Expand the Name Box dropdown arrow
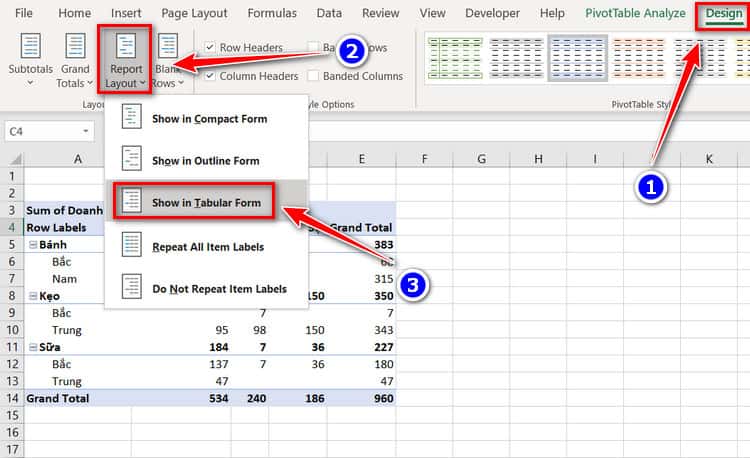750x458 pixels. point(86,131)
